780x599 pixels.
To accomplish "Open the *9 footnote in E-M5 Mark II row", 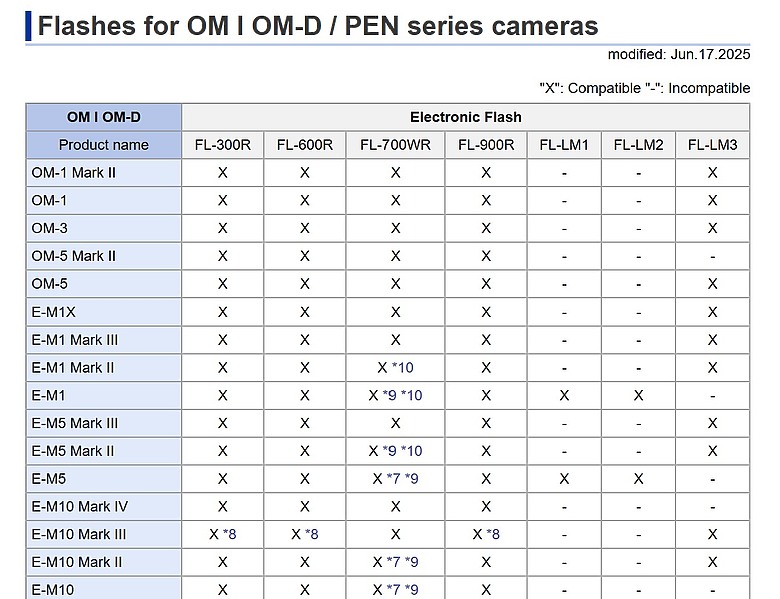I will pos(390,451).
